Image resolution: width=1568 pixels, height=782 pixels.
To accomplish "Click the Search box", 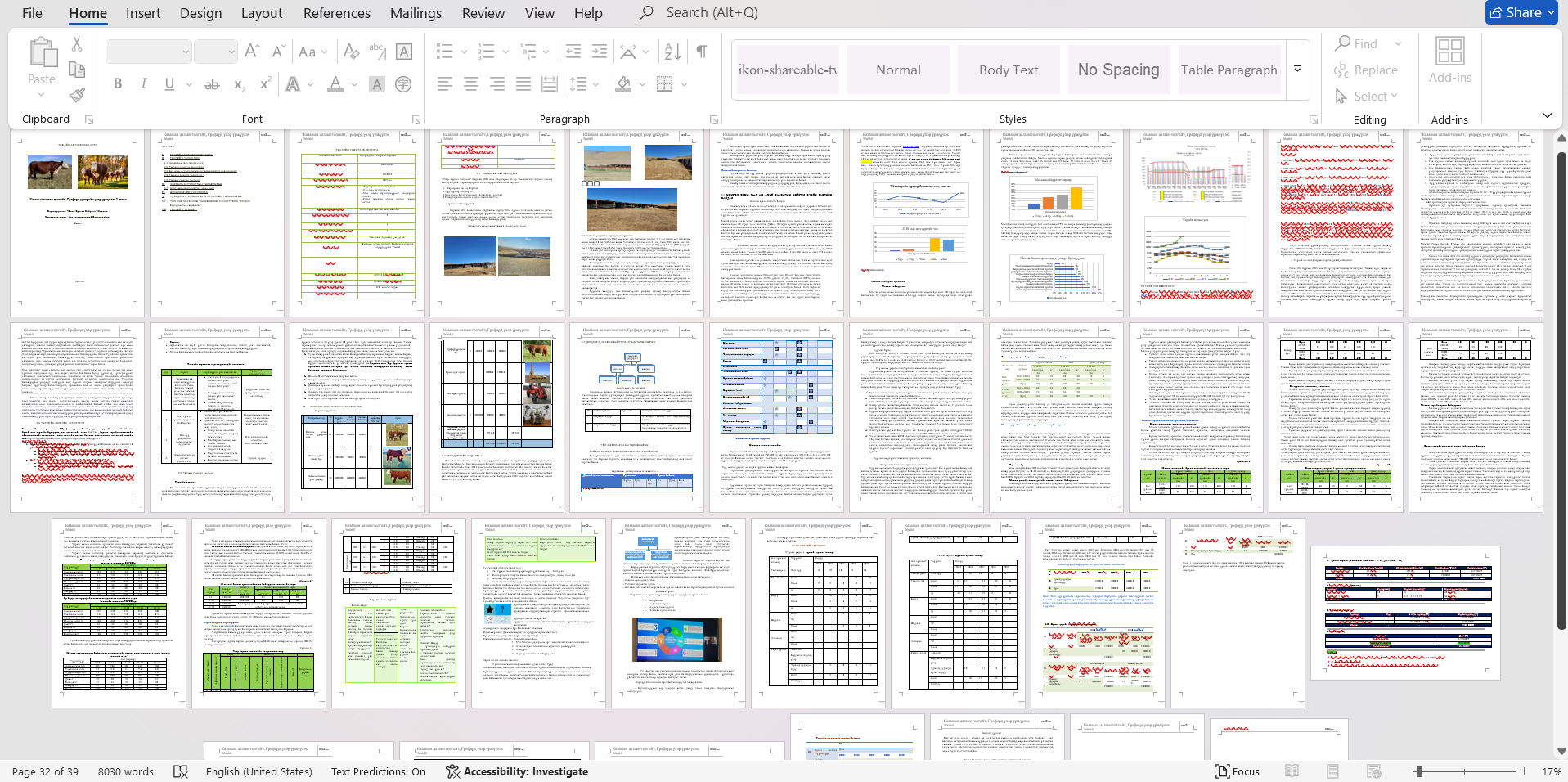I will 712,12.
